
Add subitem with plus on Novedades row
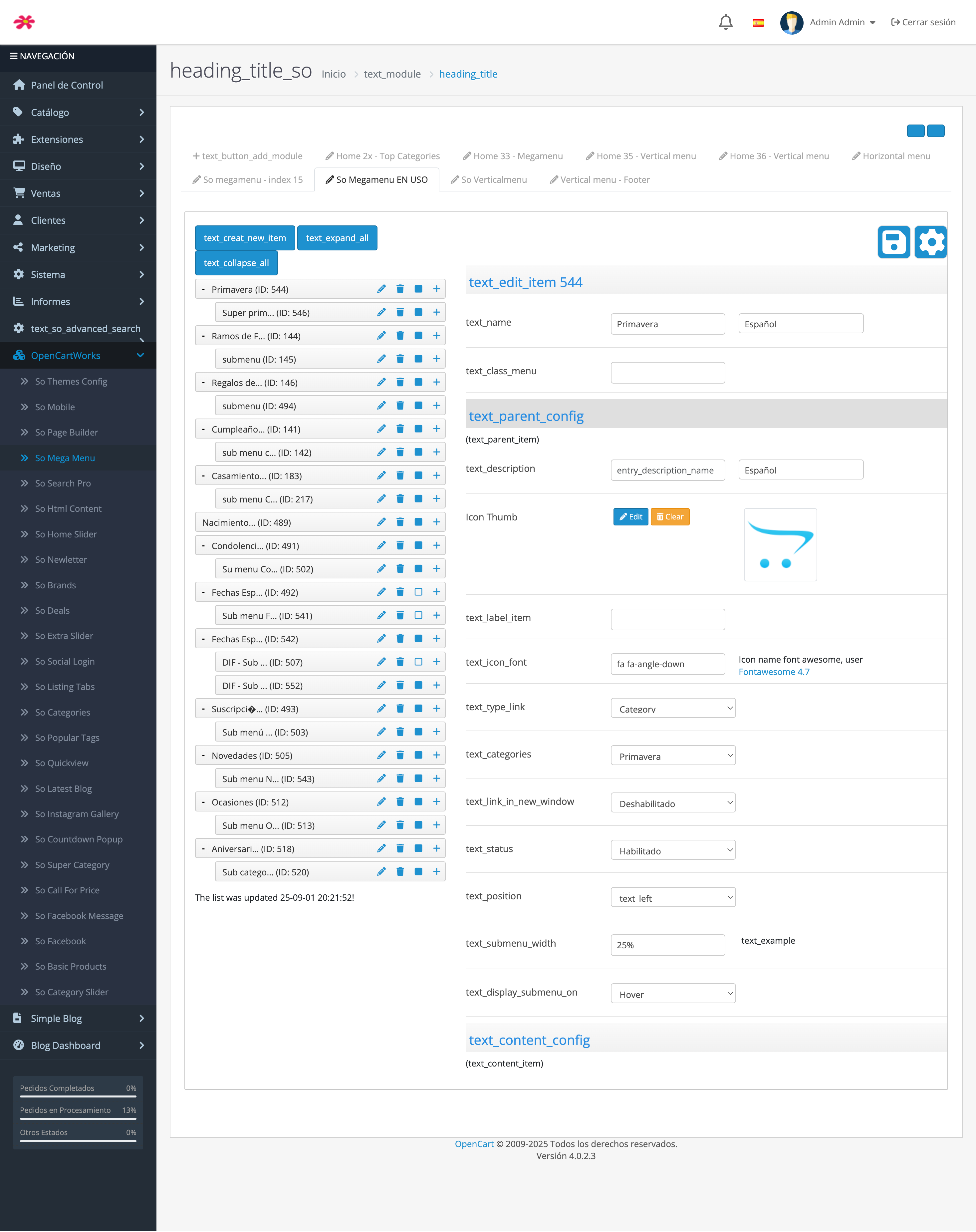coord(437,756)
